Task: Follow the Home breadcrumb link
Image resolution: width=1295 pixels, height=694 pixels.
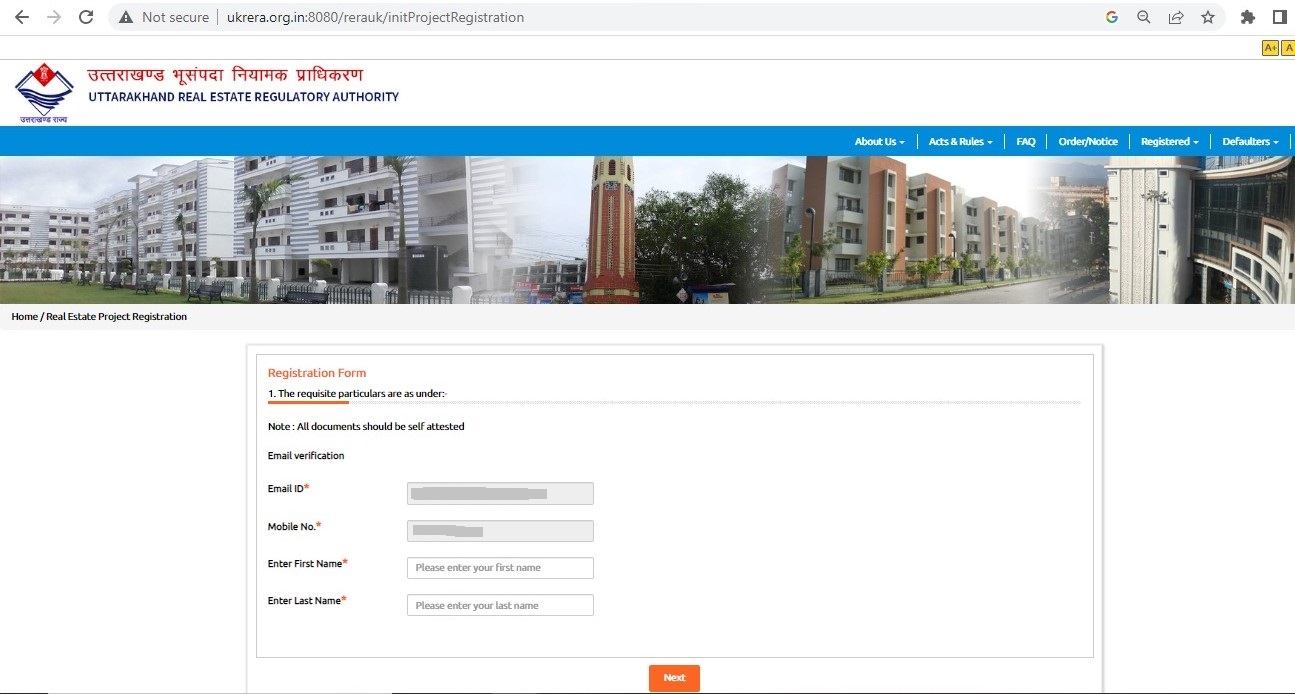Action: [x=24, y=316]
